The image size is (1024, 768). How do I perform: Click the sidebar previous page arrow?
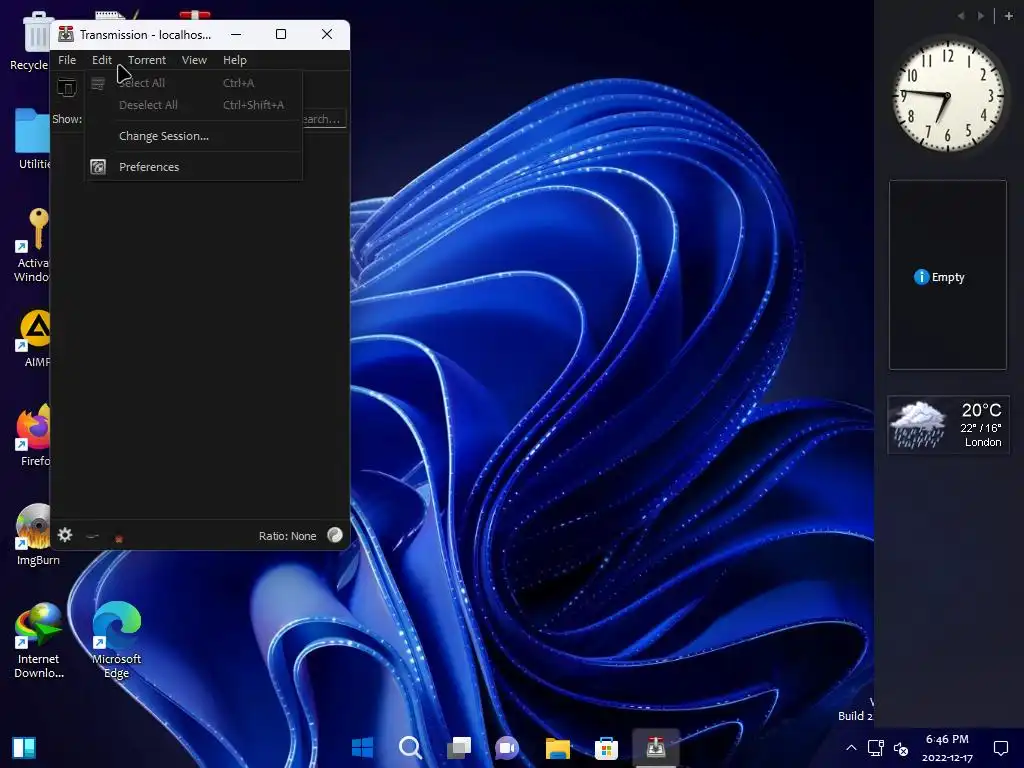tap(961, 16)
